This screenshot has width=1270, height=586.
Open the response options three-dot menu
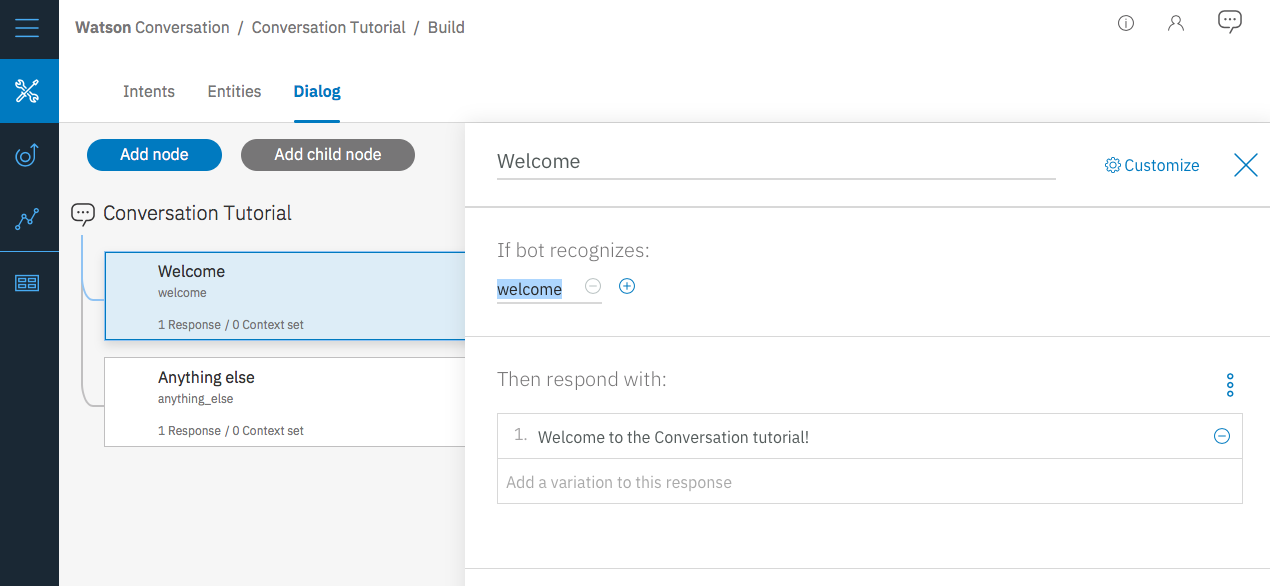click(1230, 385)
